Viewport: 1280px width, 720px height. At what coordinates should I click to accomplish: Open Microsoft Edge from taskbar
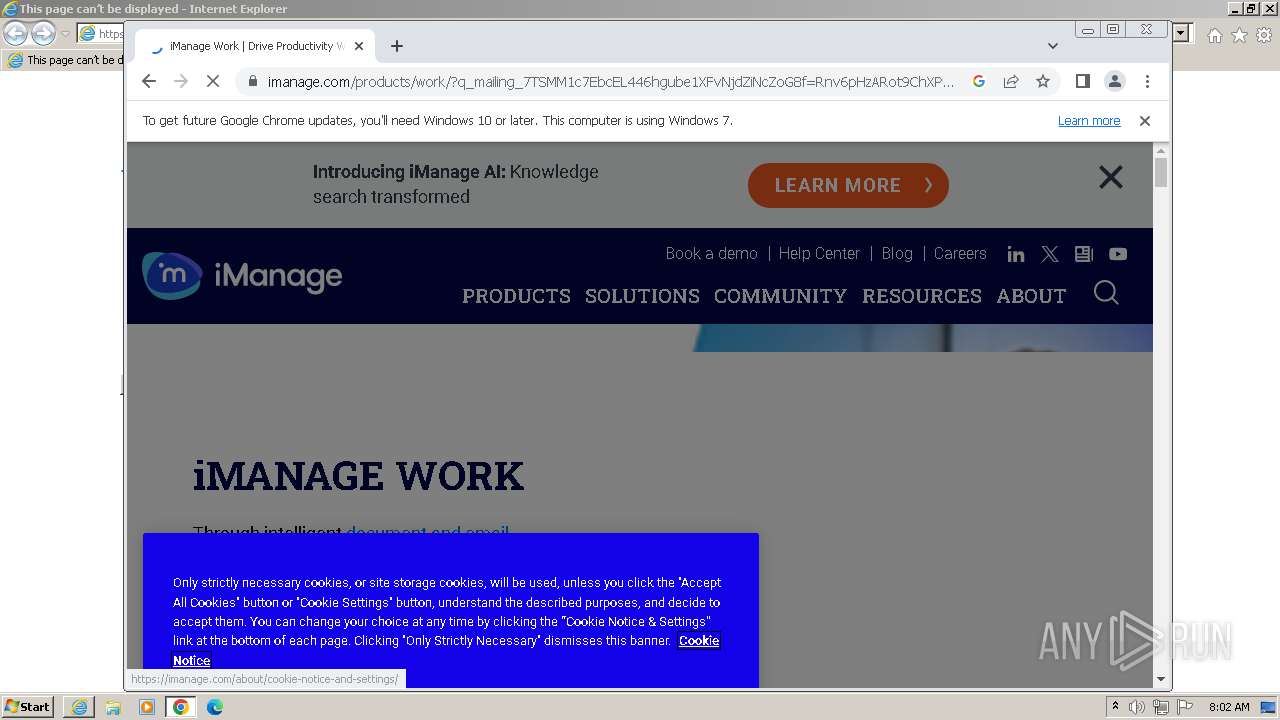pos(215,707)
